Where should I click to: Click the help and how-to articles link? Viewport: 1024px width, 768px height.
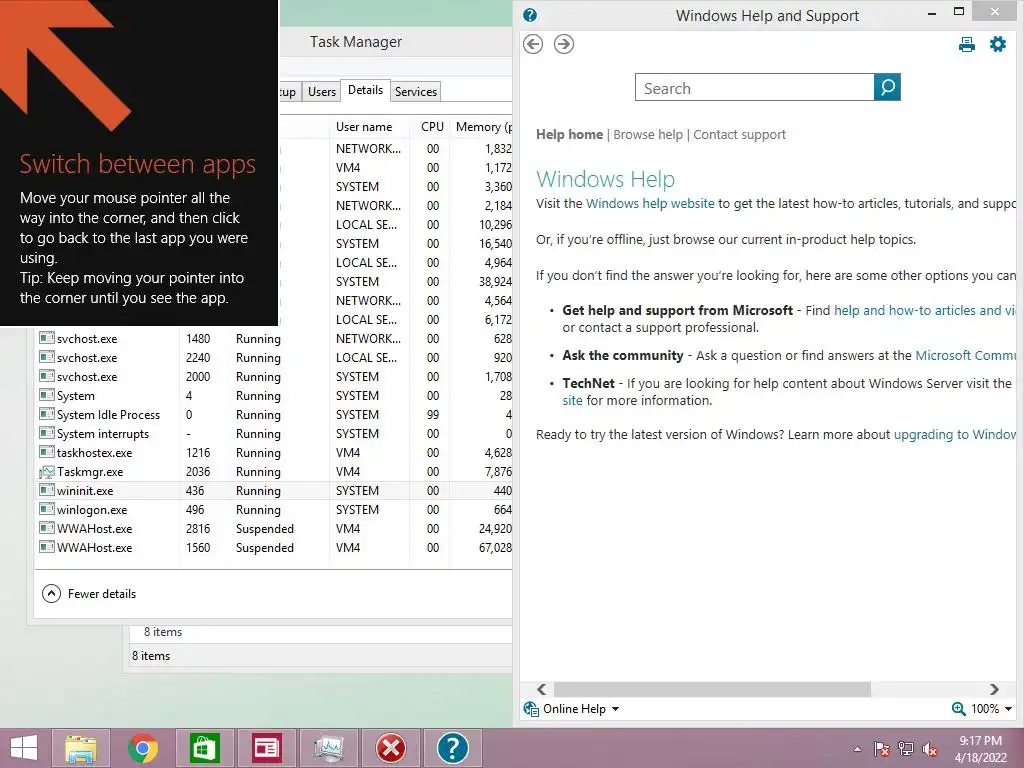[x=925, y=311]
